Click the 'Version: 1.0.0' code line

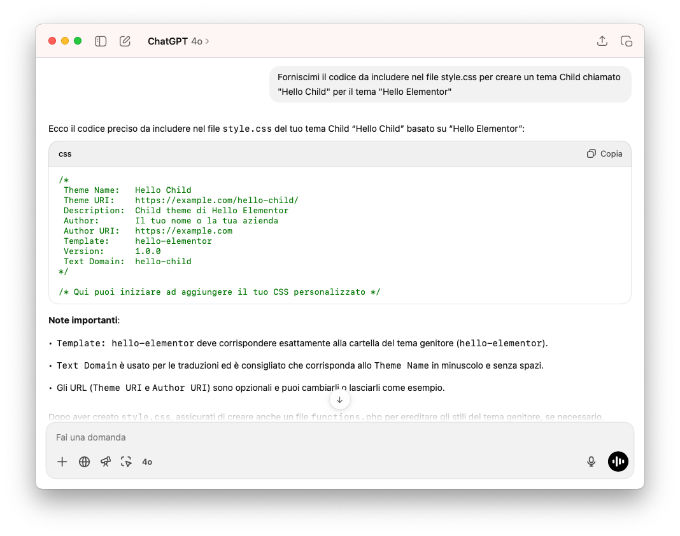pyautogui.click(x=112, y=251)
